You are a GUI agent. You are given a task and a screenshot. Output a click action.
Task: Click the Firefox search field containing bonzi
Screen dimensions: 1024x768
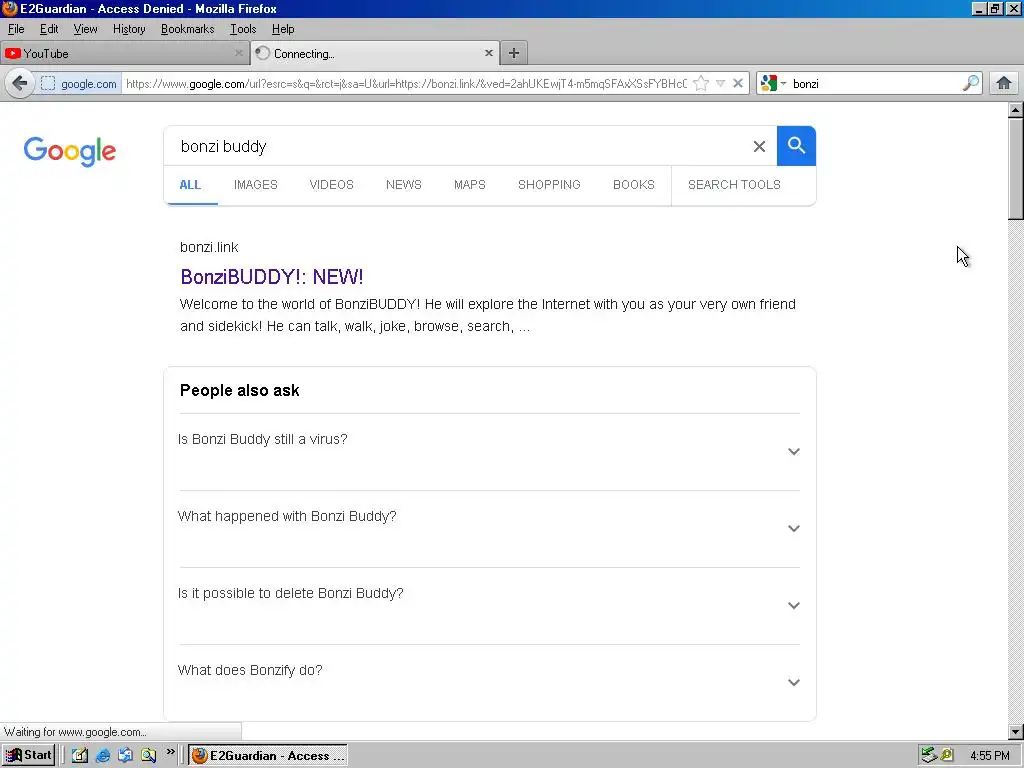point(874,84)
